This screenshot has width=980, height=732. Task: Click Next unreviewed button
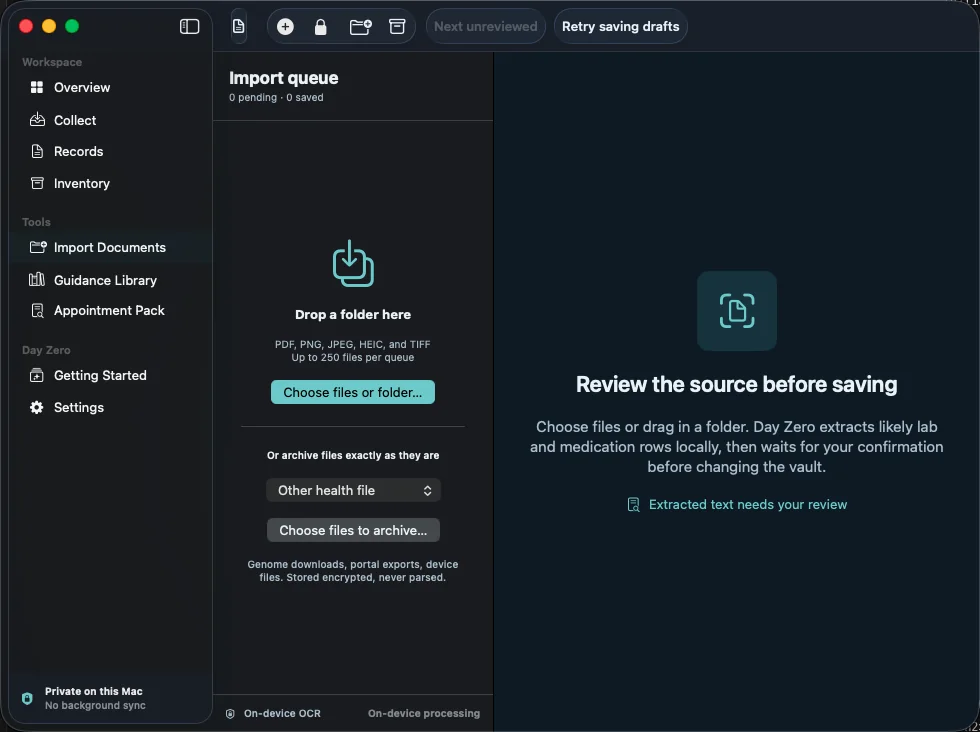pos(486,26)
